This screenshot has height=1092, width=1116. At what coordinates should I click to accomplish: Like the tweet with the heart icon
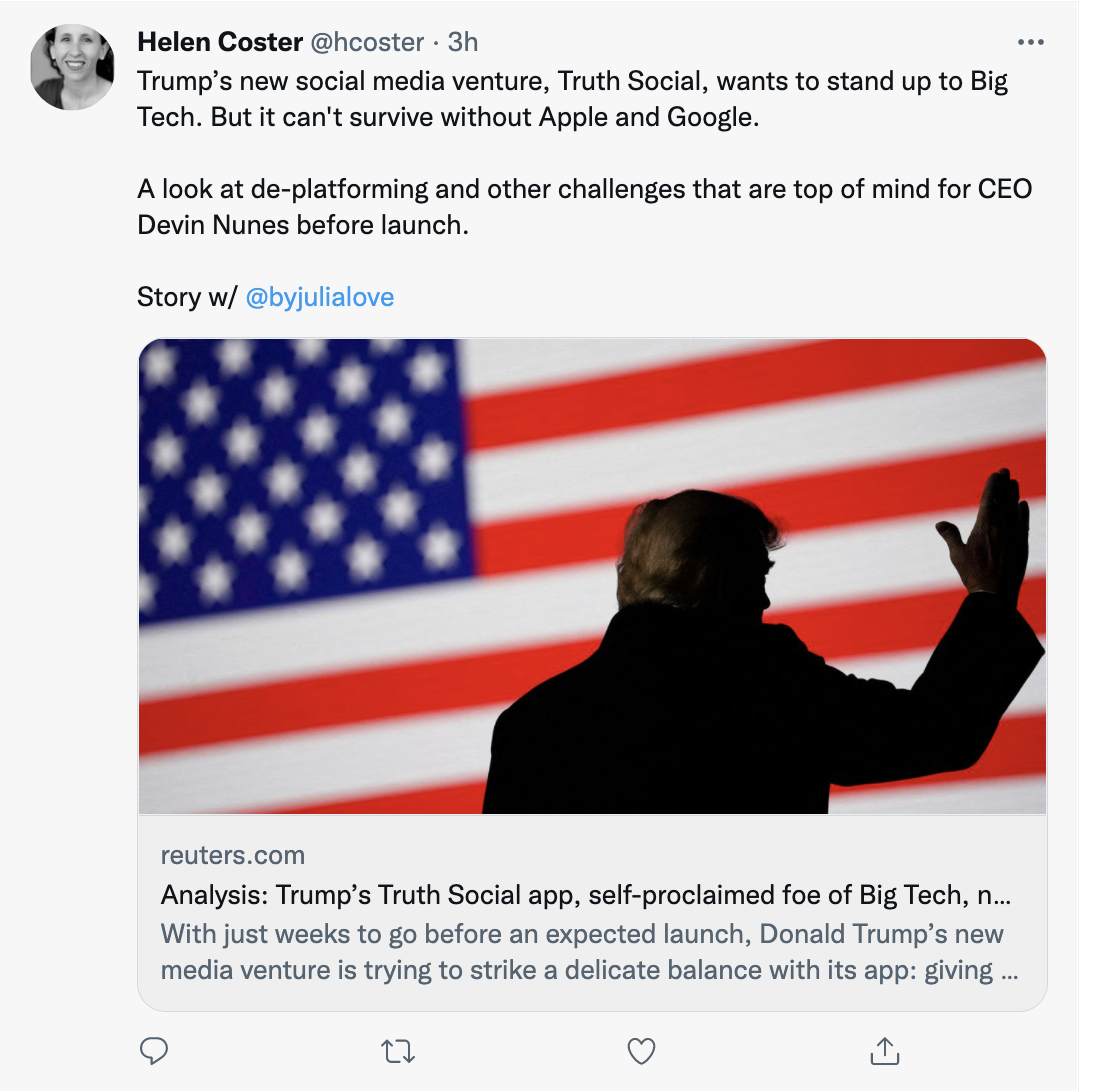click(x=641, y=1050)
